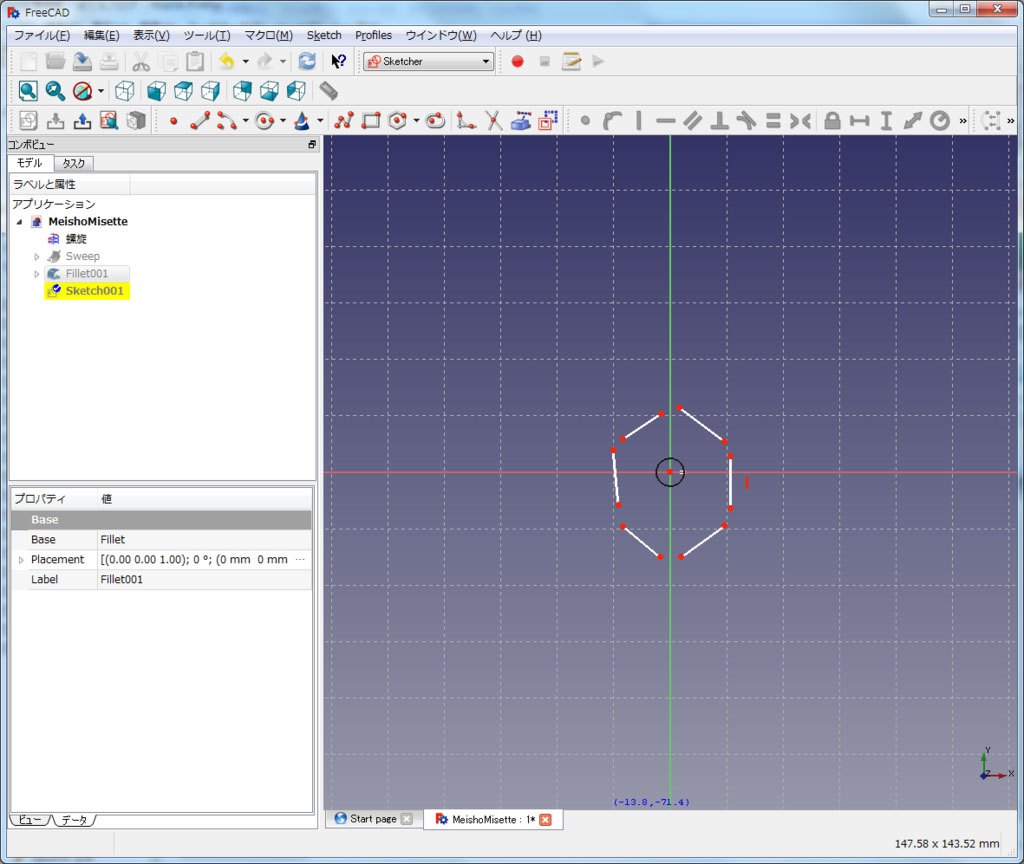Screen dimensions: 1024x864
Task: Toggle construction geometry mode
Action: click(x=547, y=121)
